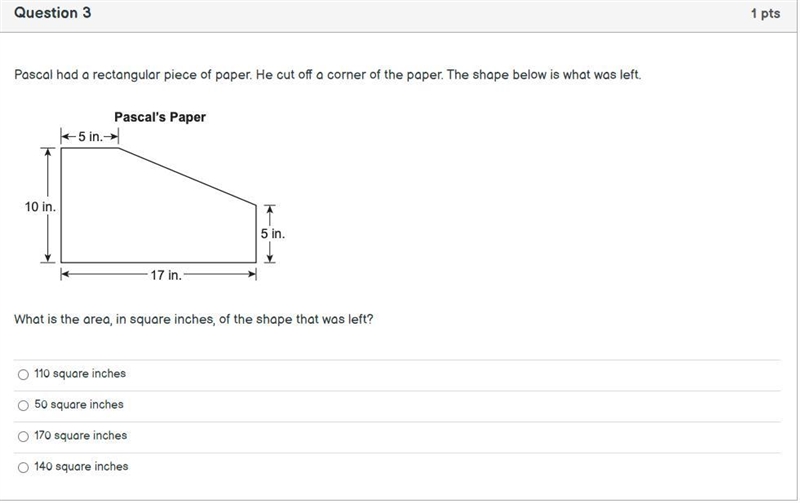Click the 5 in. label beside the short side
Screen dimensions: 800x503
coord(273,234)
